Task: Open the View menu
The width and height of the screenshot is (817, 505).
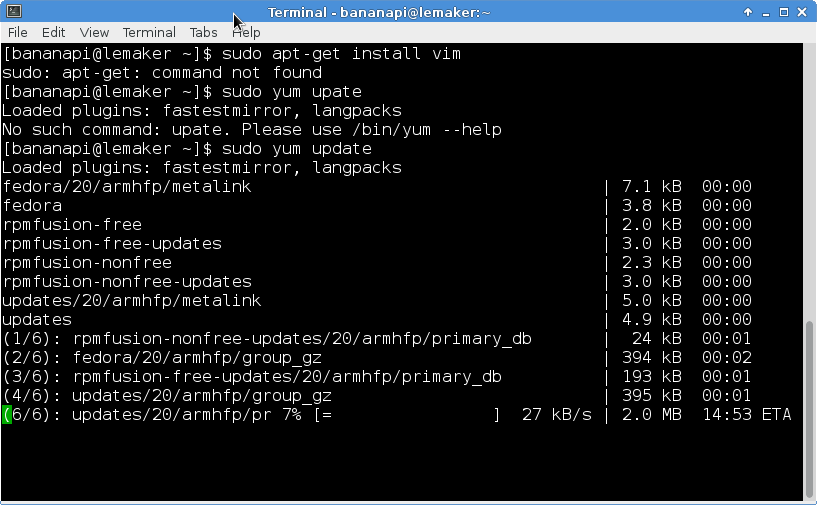Action: [94, 32]
